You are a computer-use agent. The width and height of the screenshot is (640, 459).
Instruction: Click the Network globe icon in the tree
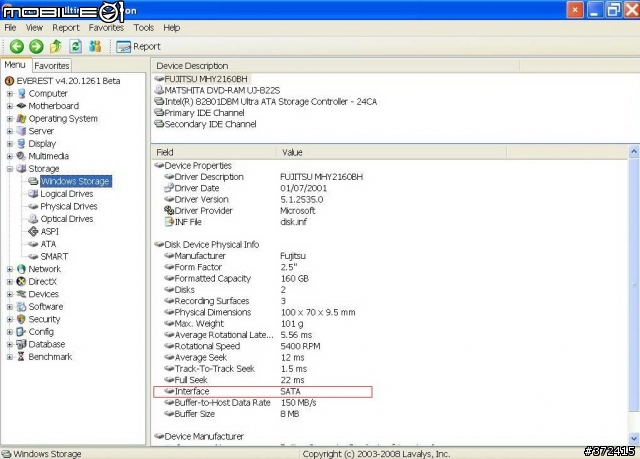tap(21, 269)
